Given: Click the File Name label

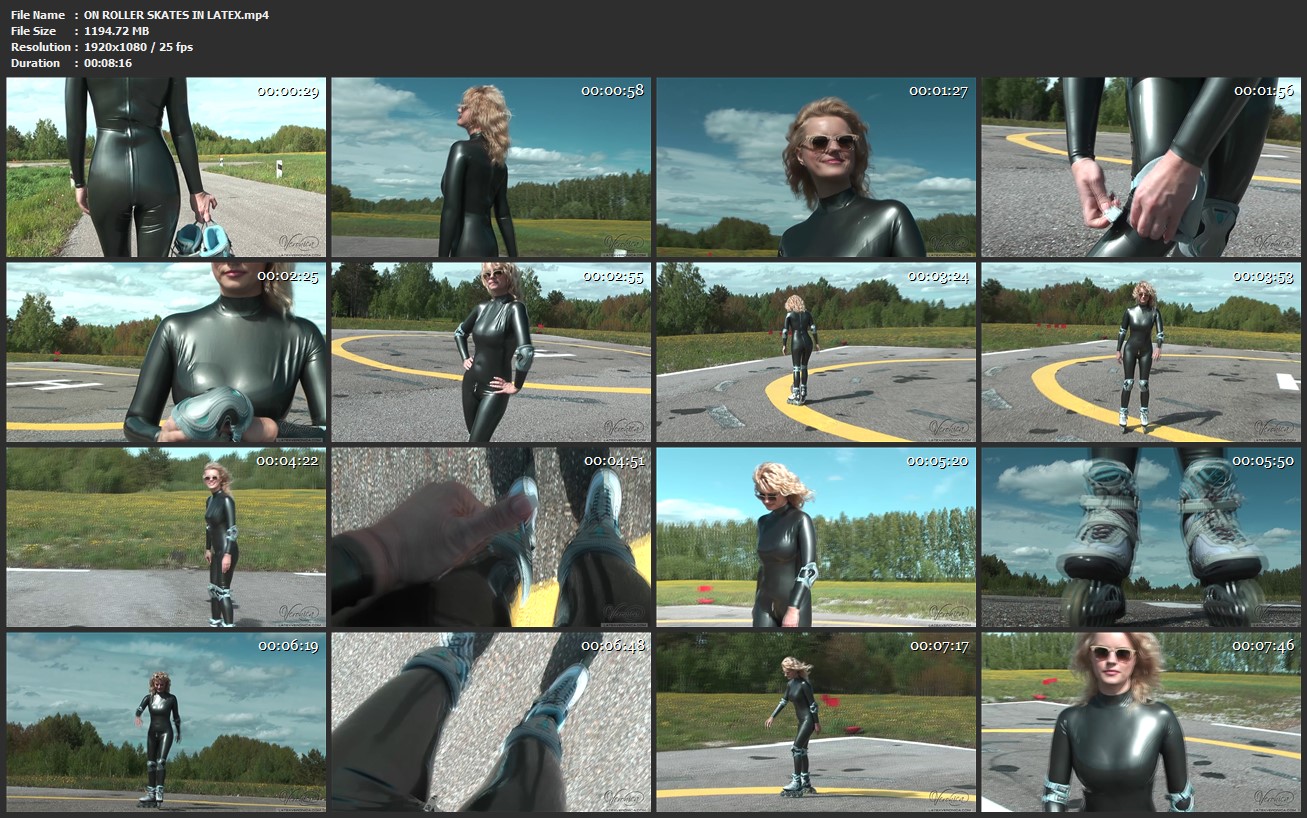Looking at the screenshot, I should click(38, 15).
